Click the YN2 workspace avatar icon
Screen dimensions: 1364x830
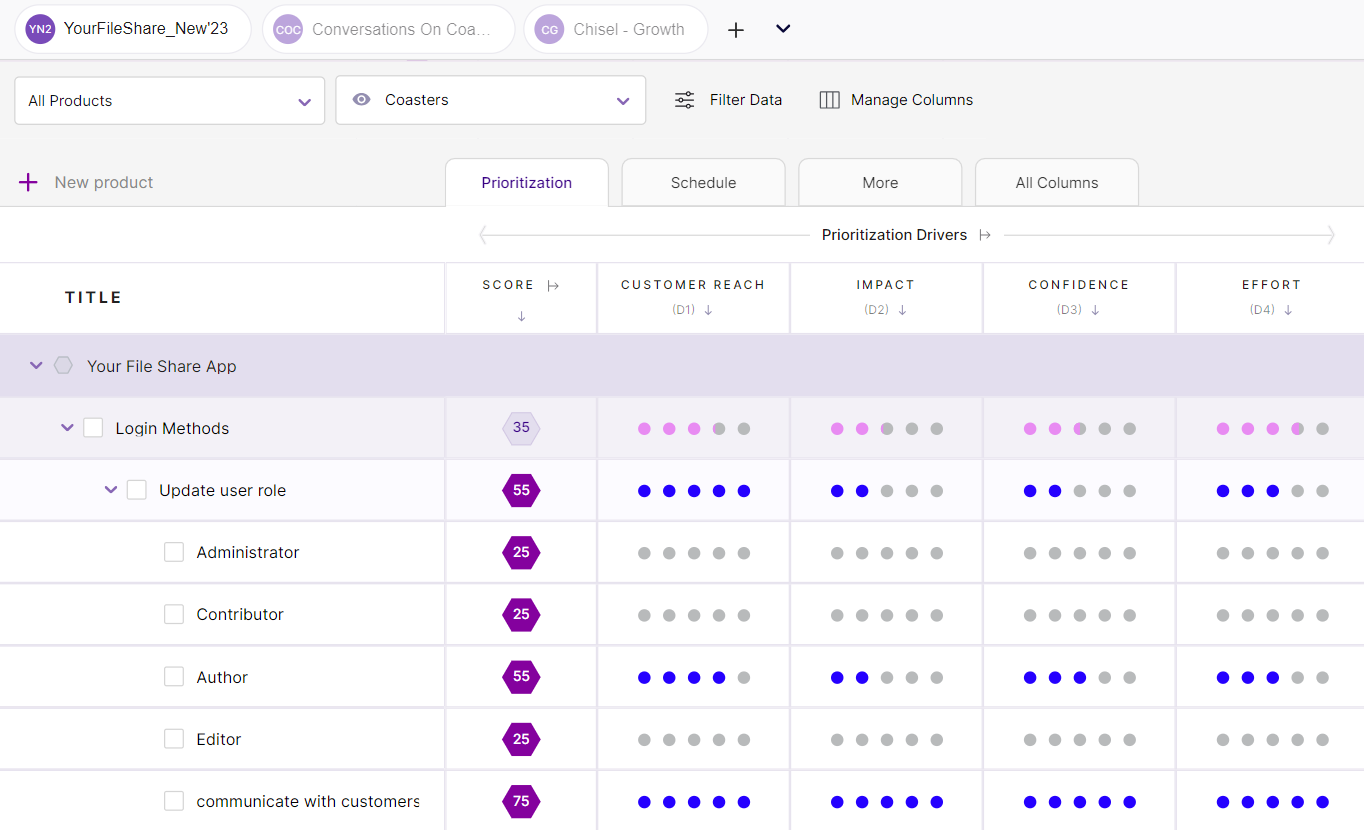[40, 29]
